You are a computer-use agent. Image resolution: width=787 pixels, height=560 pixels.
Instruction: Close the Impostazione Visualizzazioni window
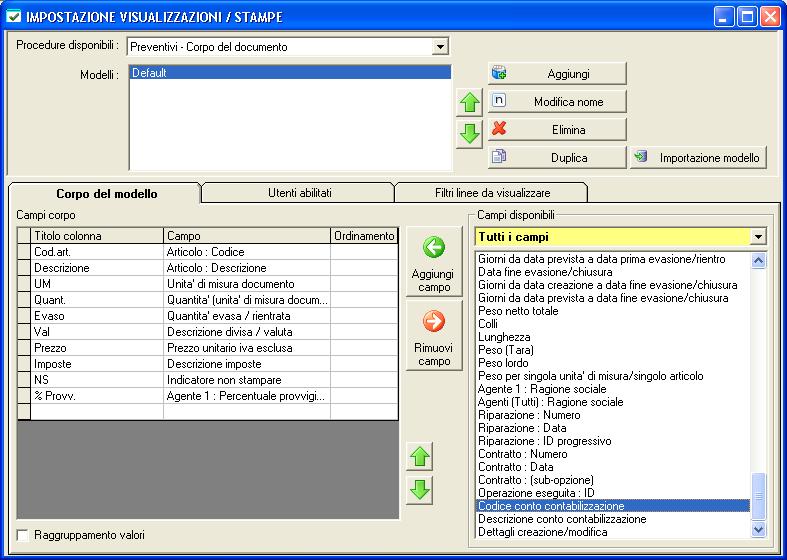(769, 17)
